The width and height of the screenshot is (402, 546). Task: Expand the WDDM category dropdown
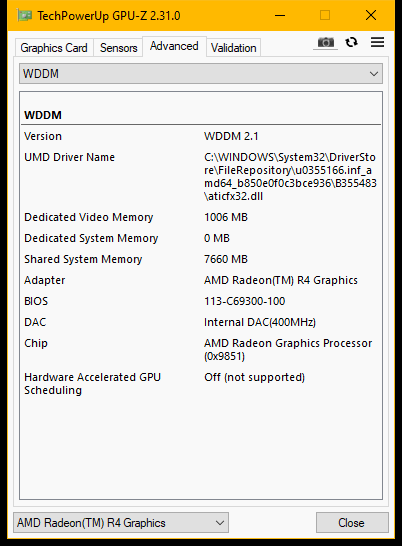click(201, 73)
